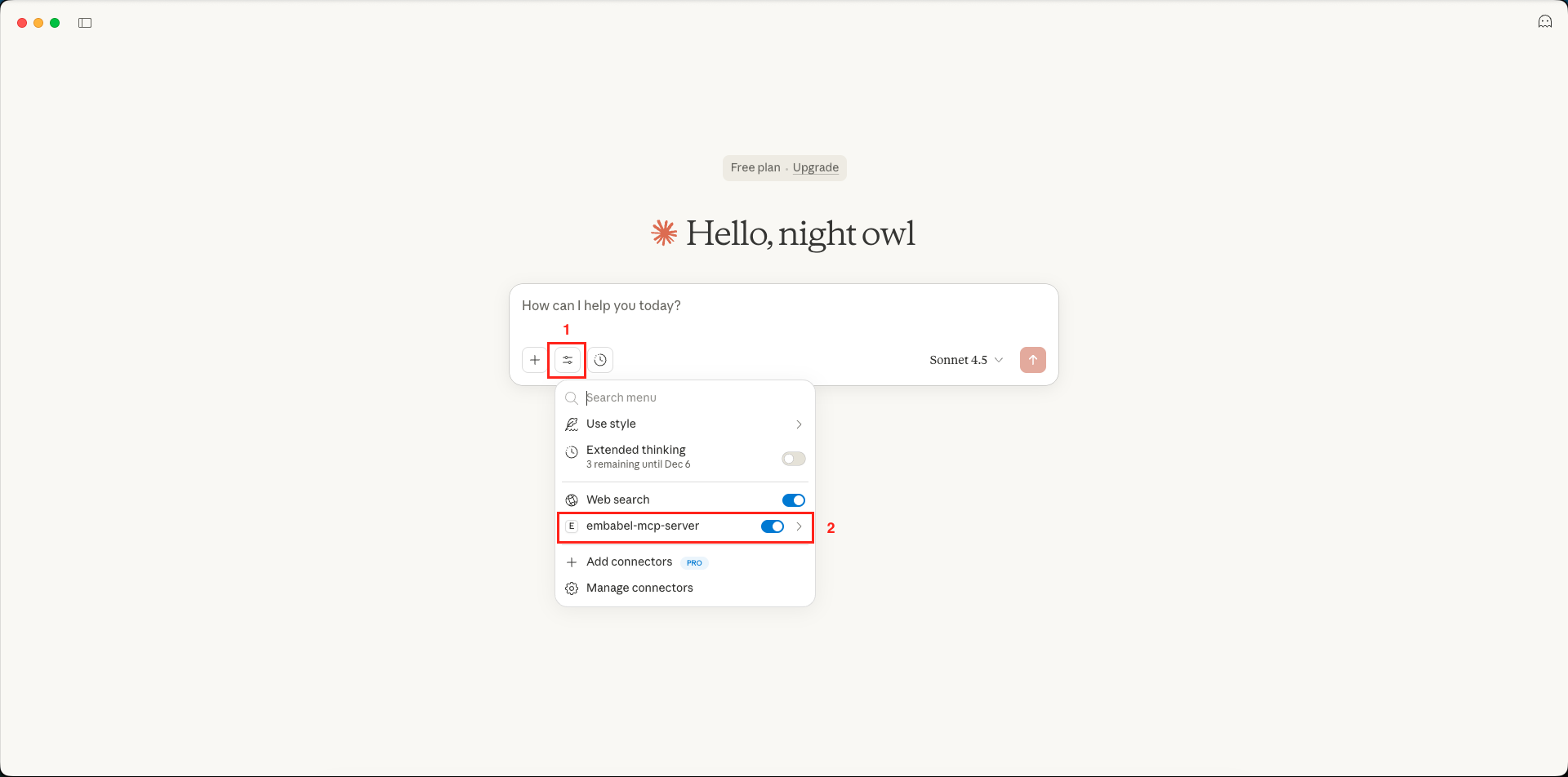Select Manage connectors menu entry

click(x=640, y=588)
